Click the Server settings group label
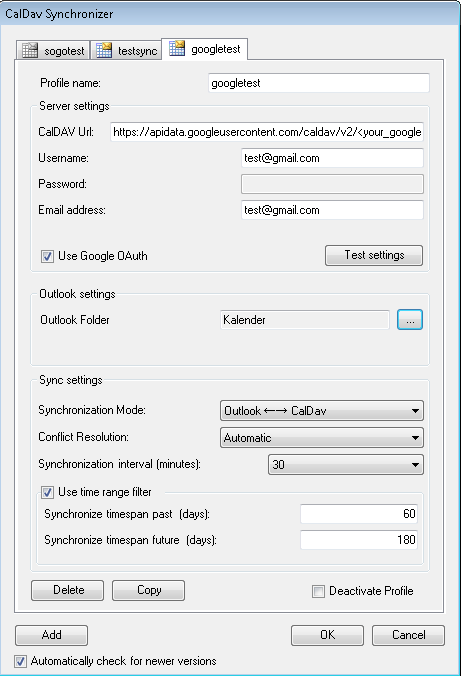The width and height of the screenshot is (461, 676). pos(74,106)
